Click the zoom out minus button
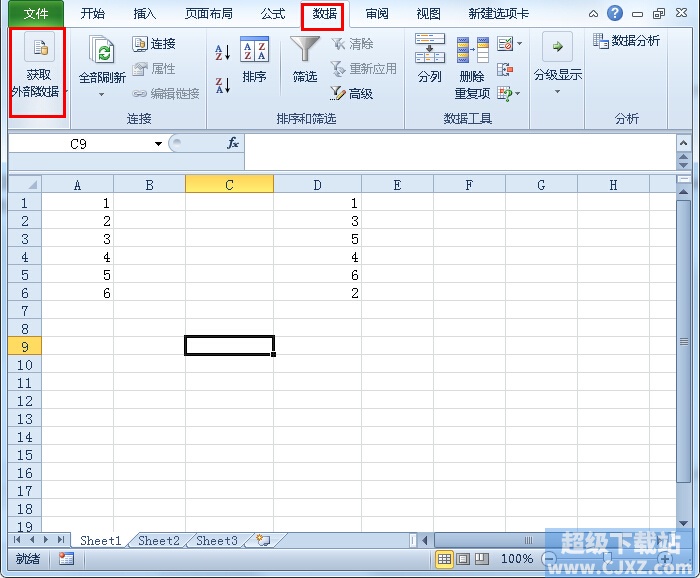700x578 pixels. coord(550,558)
